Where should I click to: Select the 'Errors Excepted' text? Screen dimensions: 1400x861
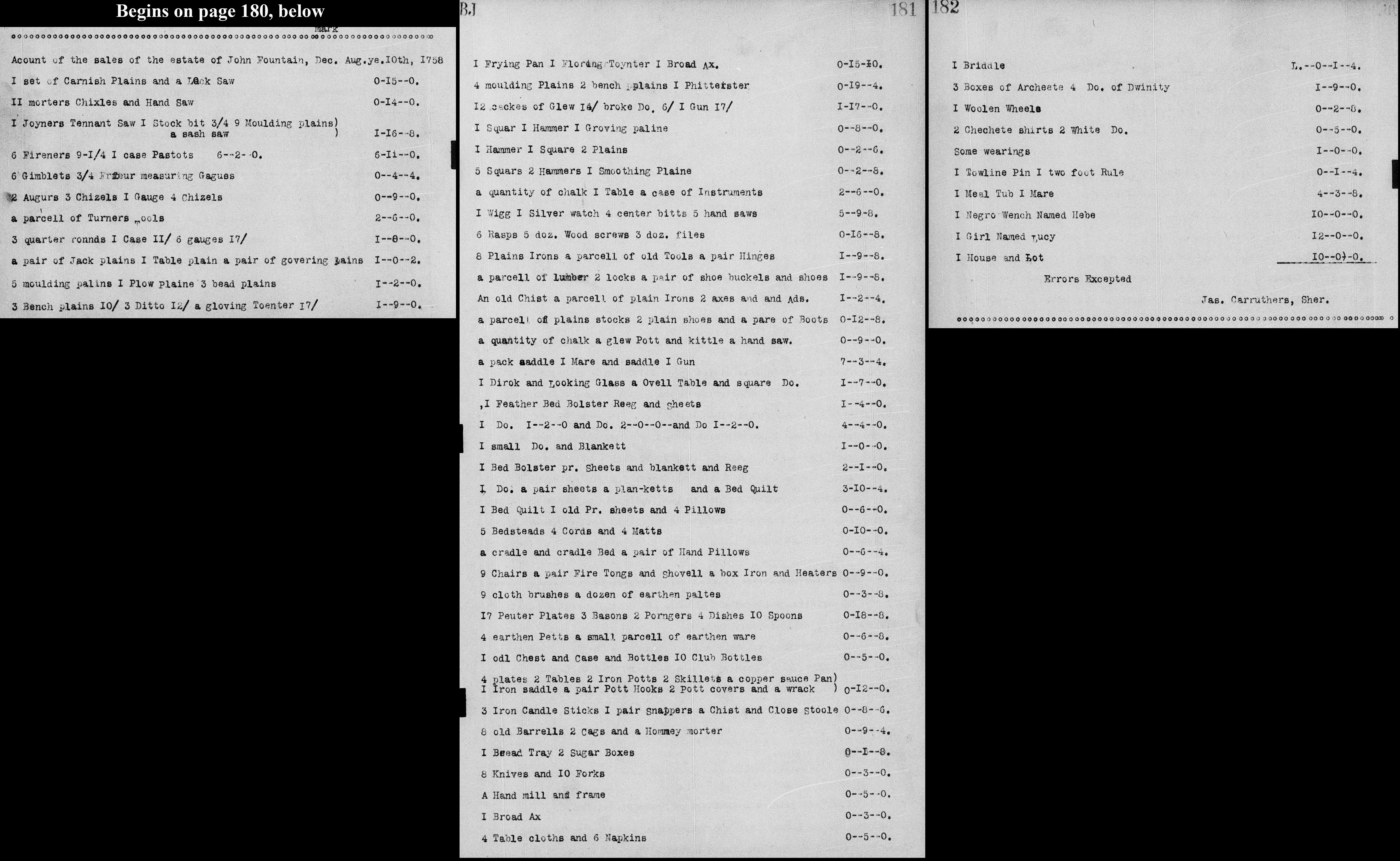click(1087, 279)
